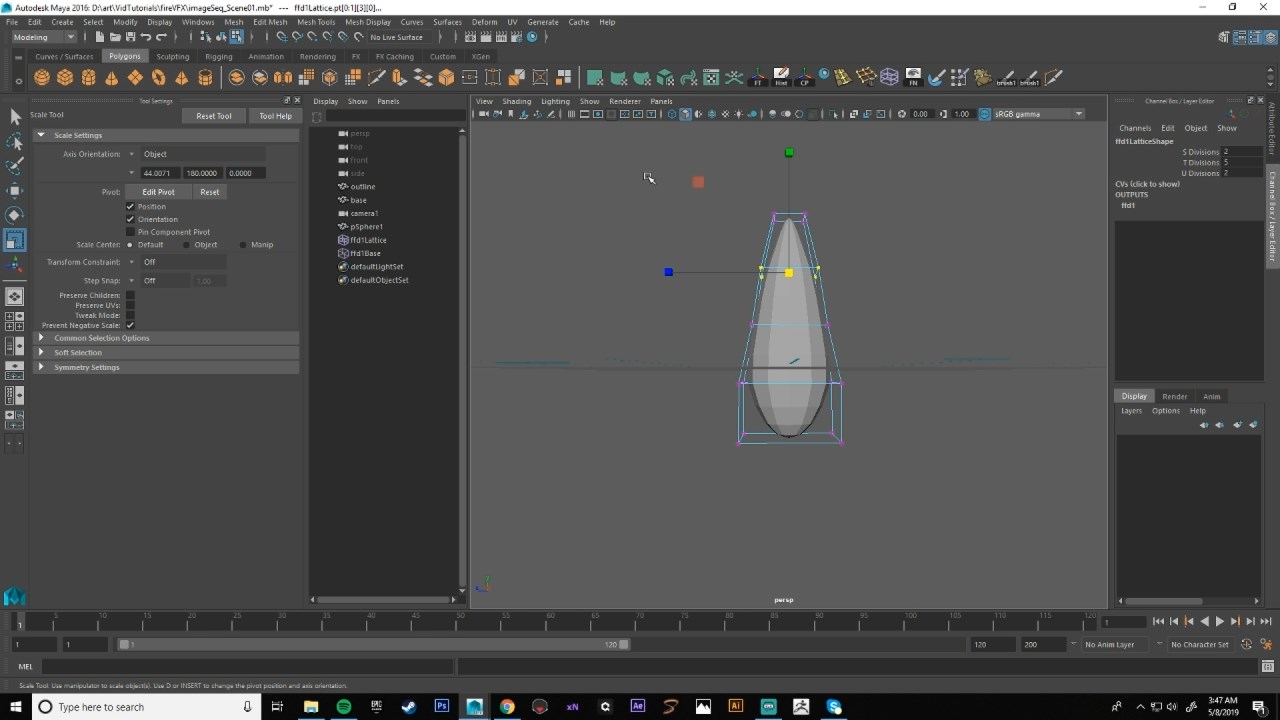Viewport: 1280px width, 720px height.
Task: Set Scale Center to Object
Action: (186, 245)
